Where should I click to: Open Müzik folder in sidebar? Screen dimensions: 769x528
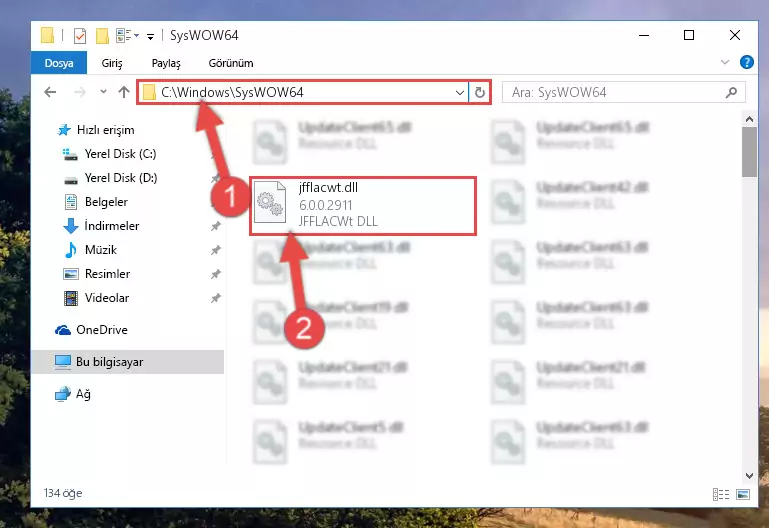[101, 250]
